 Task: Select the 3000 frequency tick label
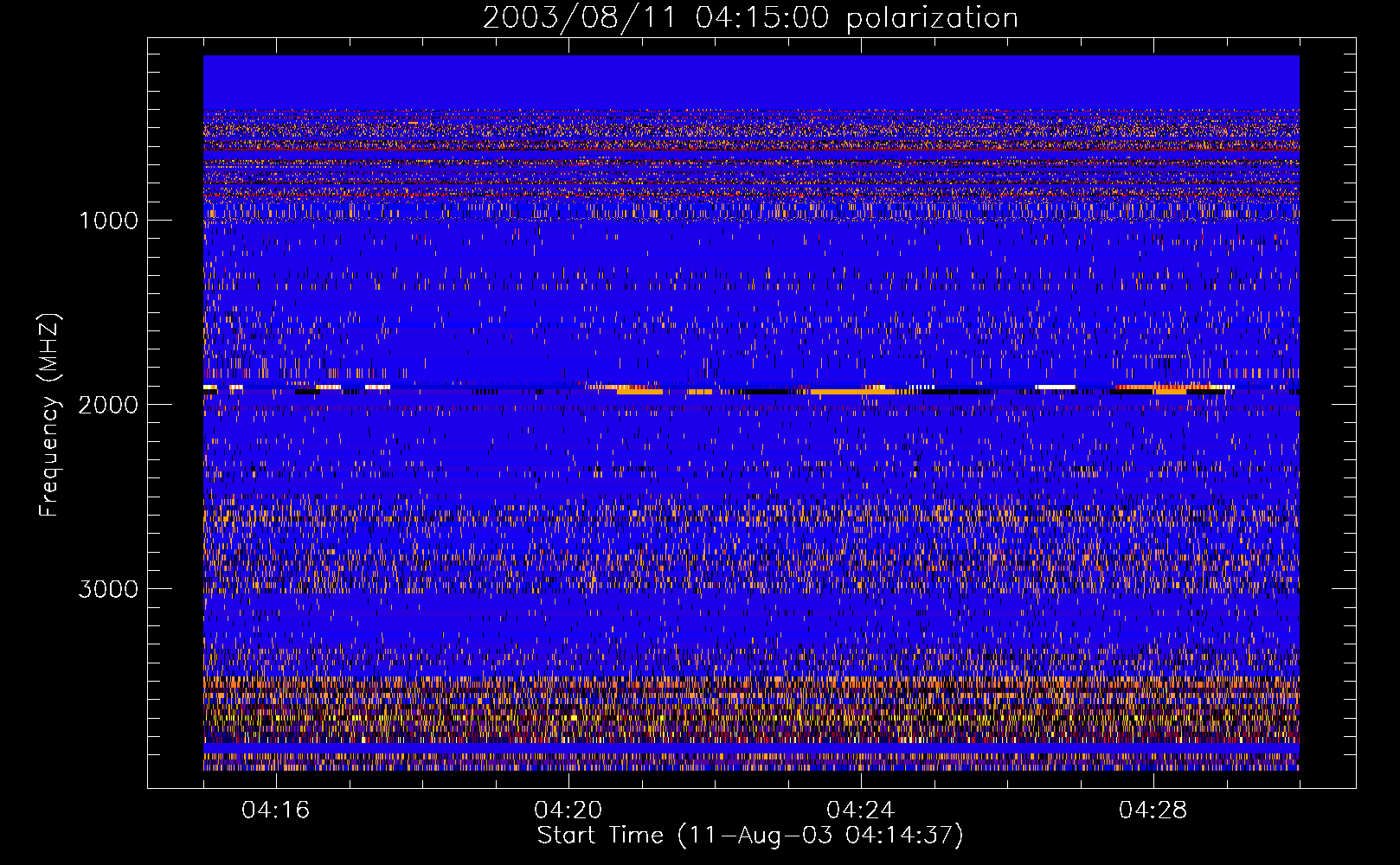click(108, 589)
